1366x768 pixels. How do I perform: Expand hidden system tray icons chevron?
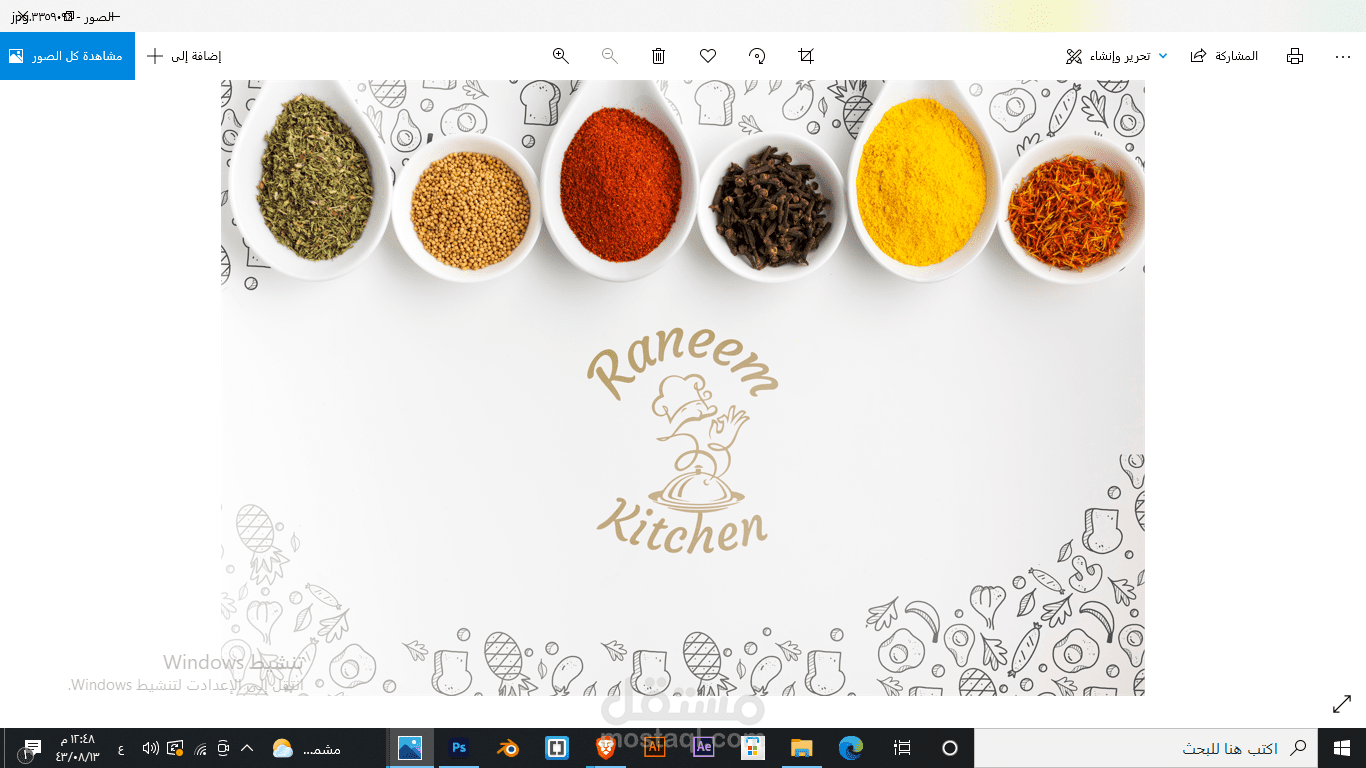tap(247, 748)
